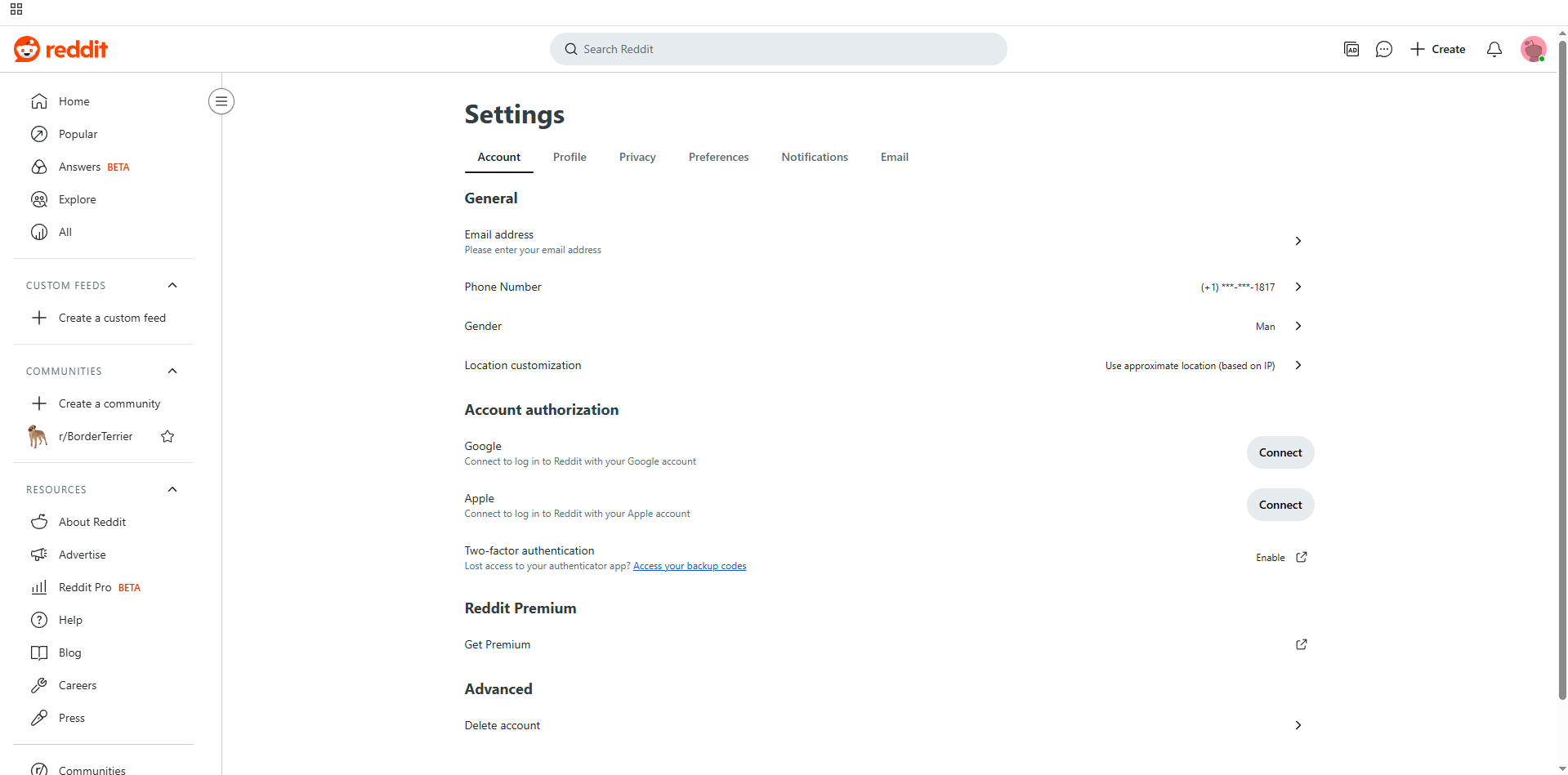
Task: Switch to the Privacy tab
Action: (637, 157)
